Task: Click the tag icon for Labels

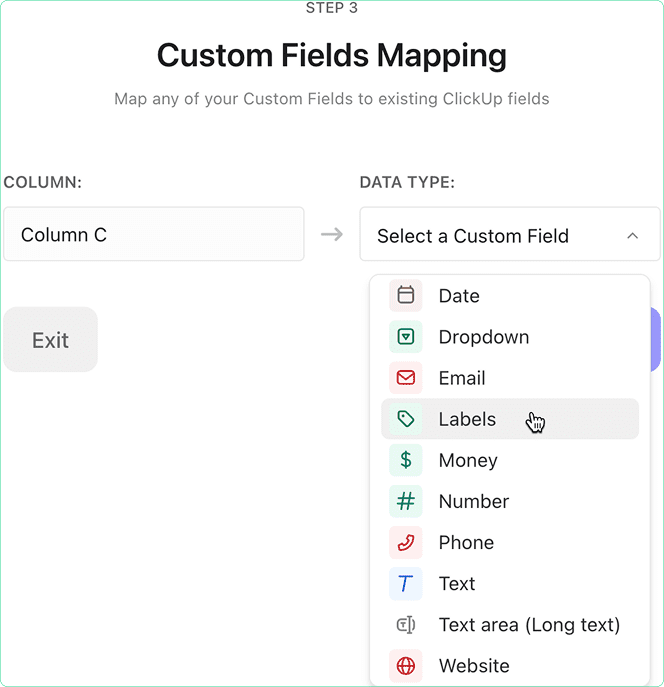Action: [405, 419]
